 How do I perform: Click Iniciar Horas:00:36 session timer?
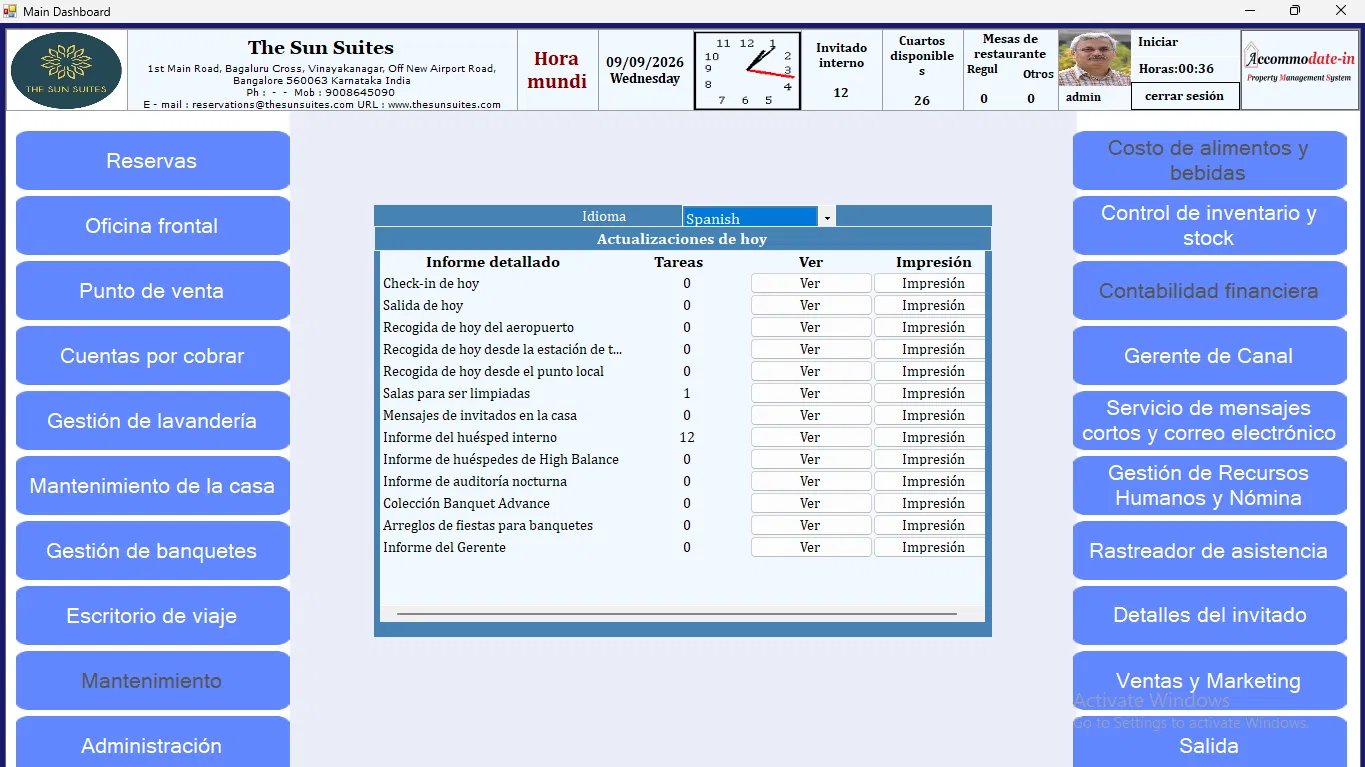(x=1176, y=56)
